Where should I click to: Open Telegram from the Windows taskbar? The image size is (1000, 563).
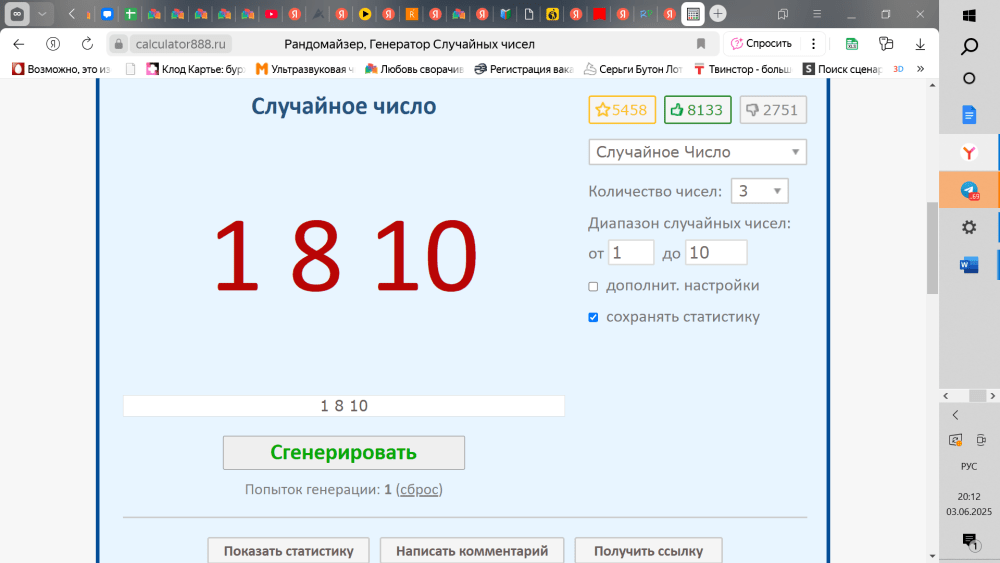point(968,190)
